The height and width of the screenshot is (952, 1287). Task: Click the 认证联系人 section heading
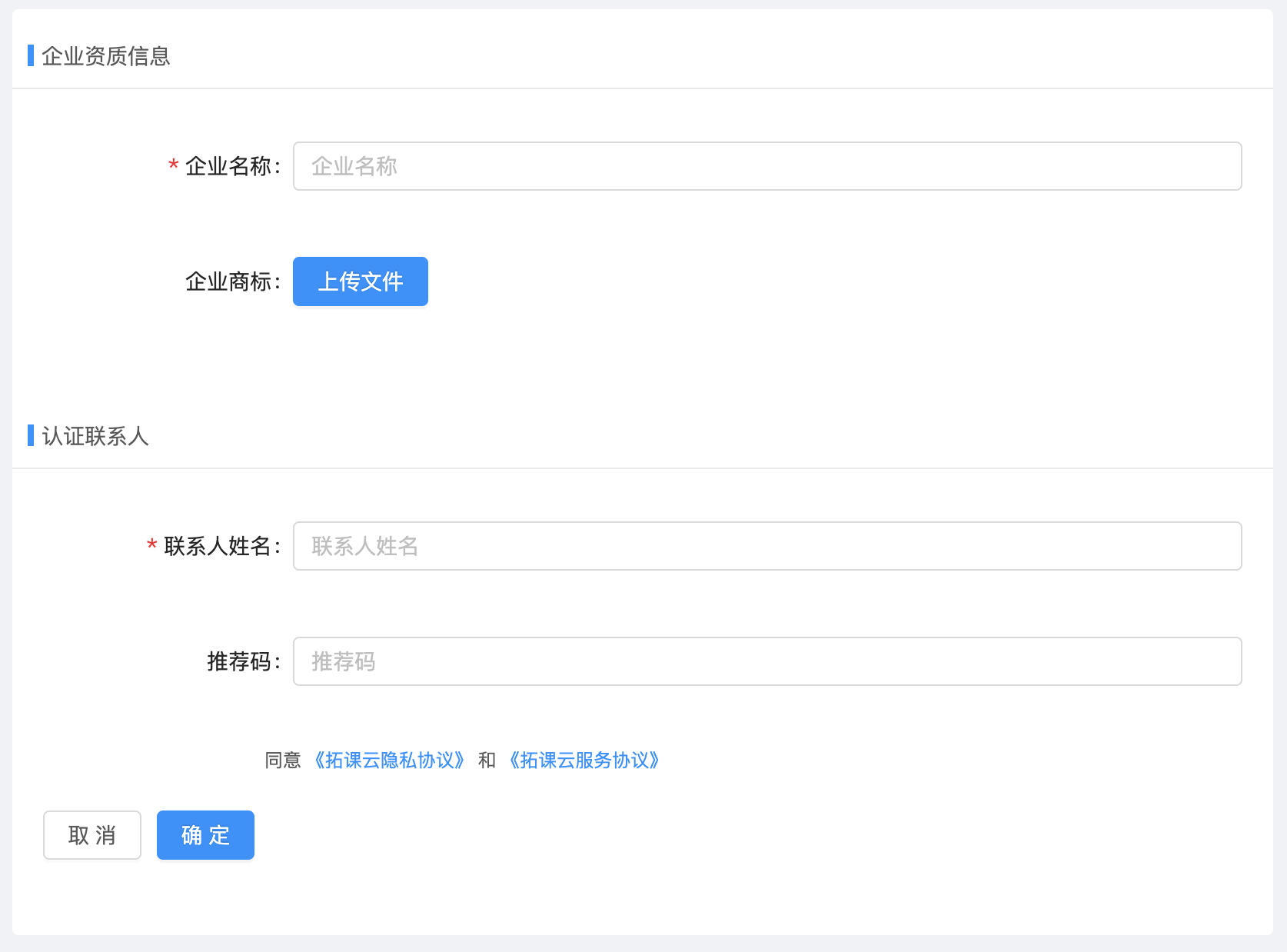tap(95, 436)
